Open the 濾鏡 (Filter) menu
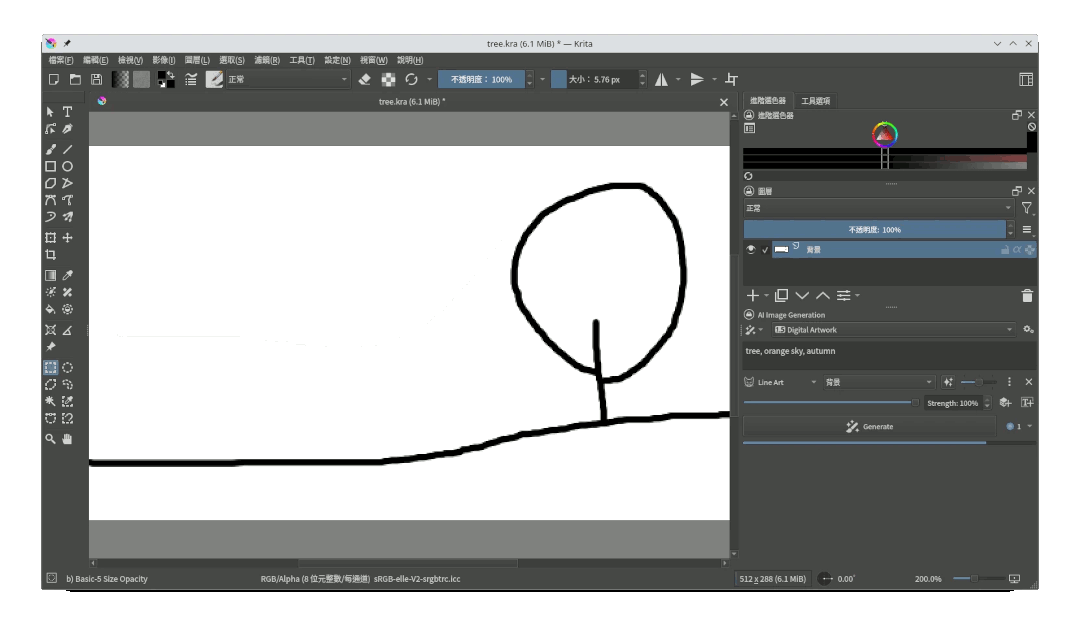1080x639 pixels. pyautogui.click(x=267, y=60)
